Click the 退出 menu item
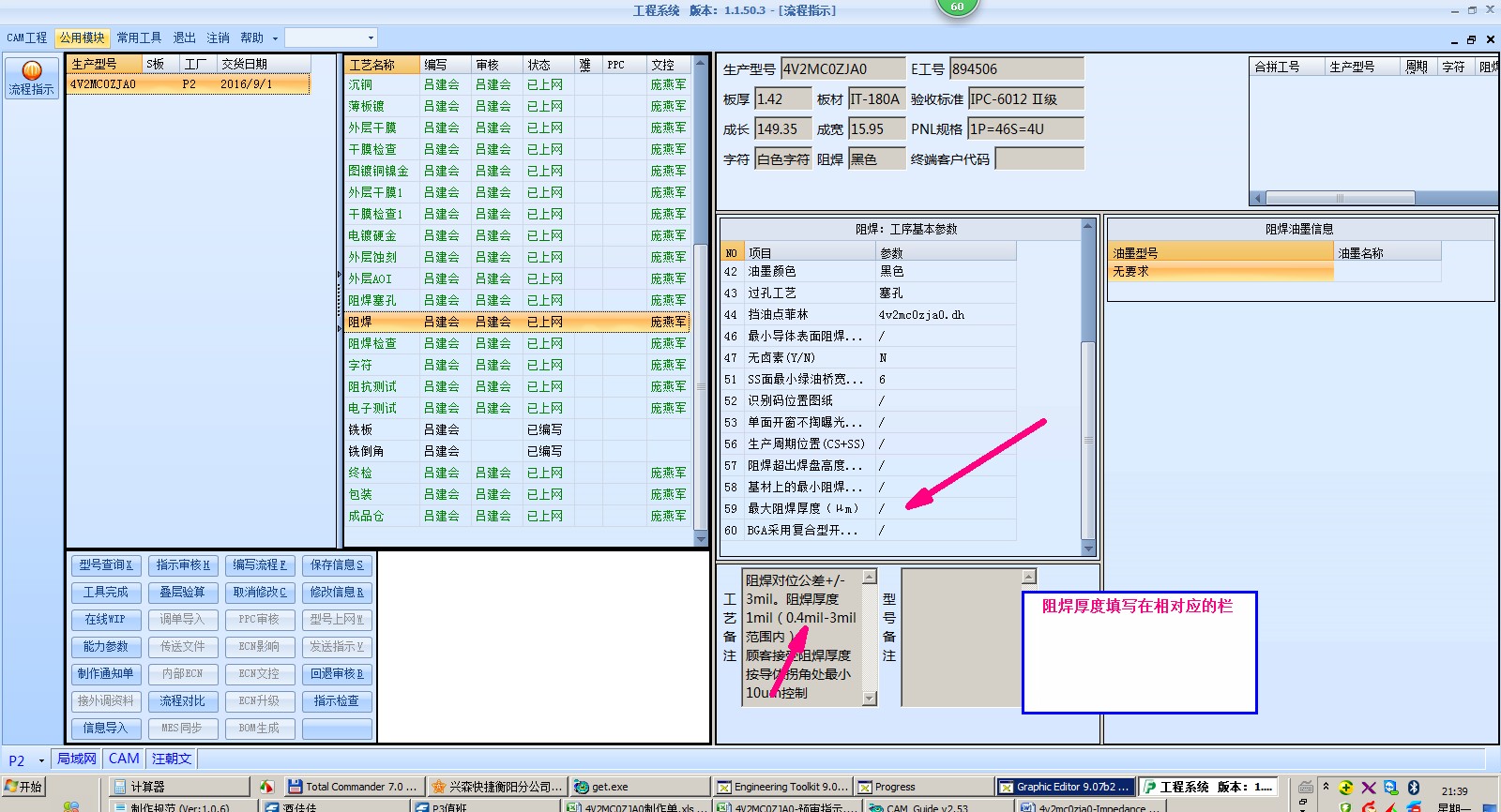 [x=185, y=38]
